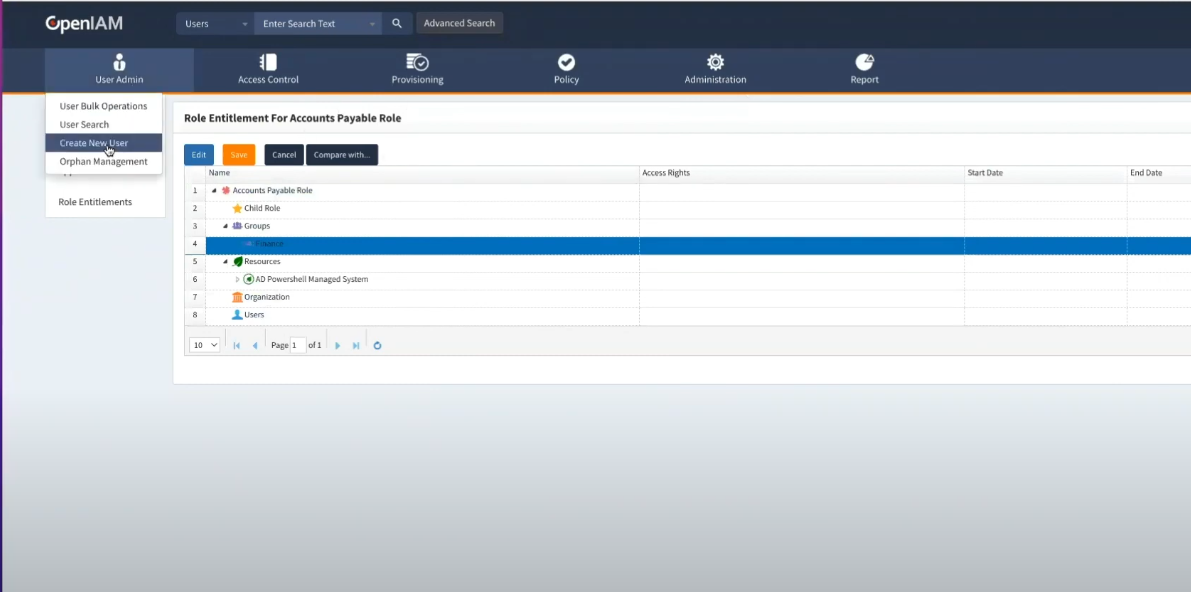Collapse the Resources tree node
The height and width of the screenshot is (592, 1191).
coord(225,261)
